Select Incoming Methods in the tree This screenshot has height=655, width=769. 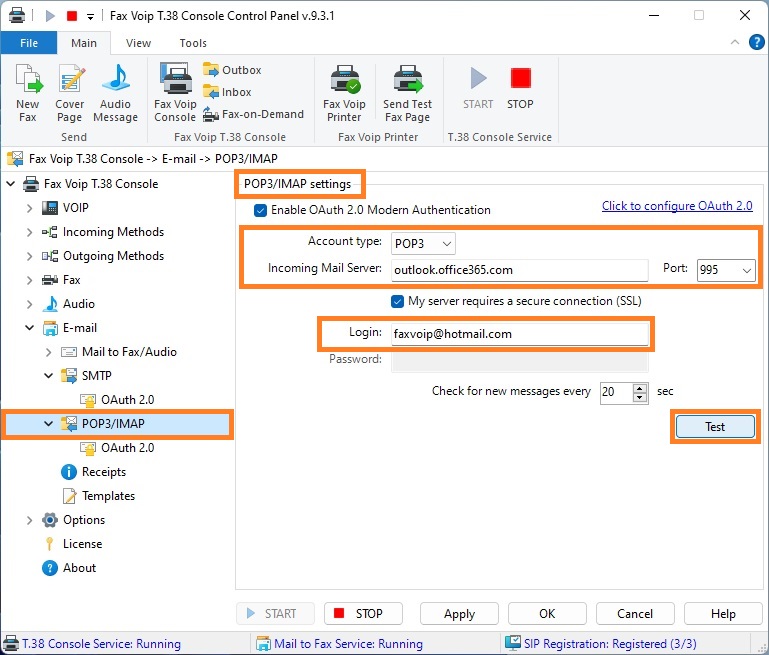tap(103, 232)
